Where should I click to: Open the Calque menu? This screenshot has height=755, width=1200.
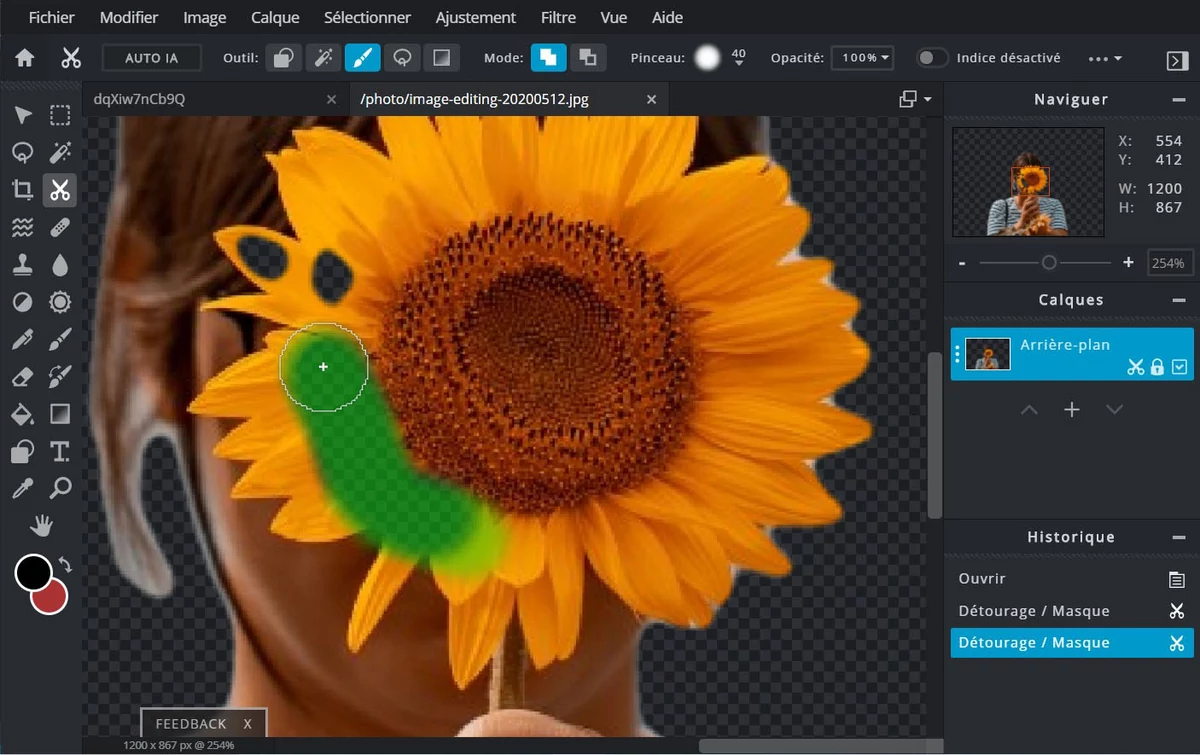coord(275,18)
